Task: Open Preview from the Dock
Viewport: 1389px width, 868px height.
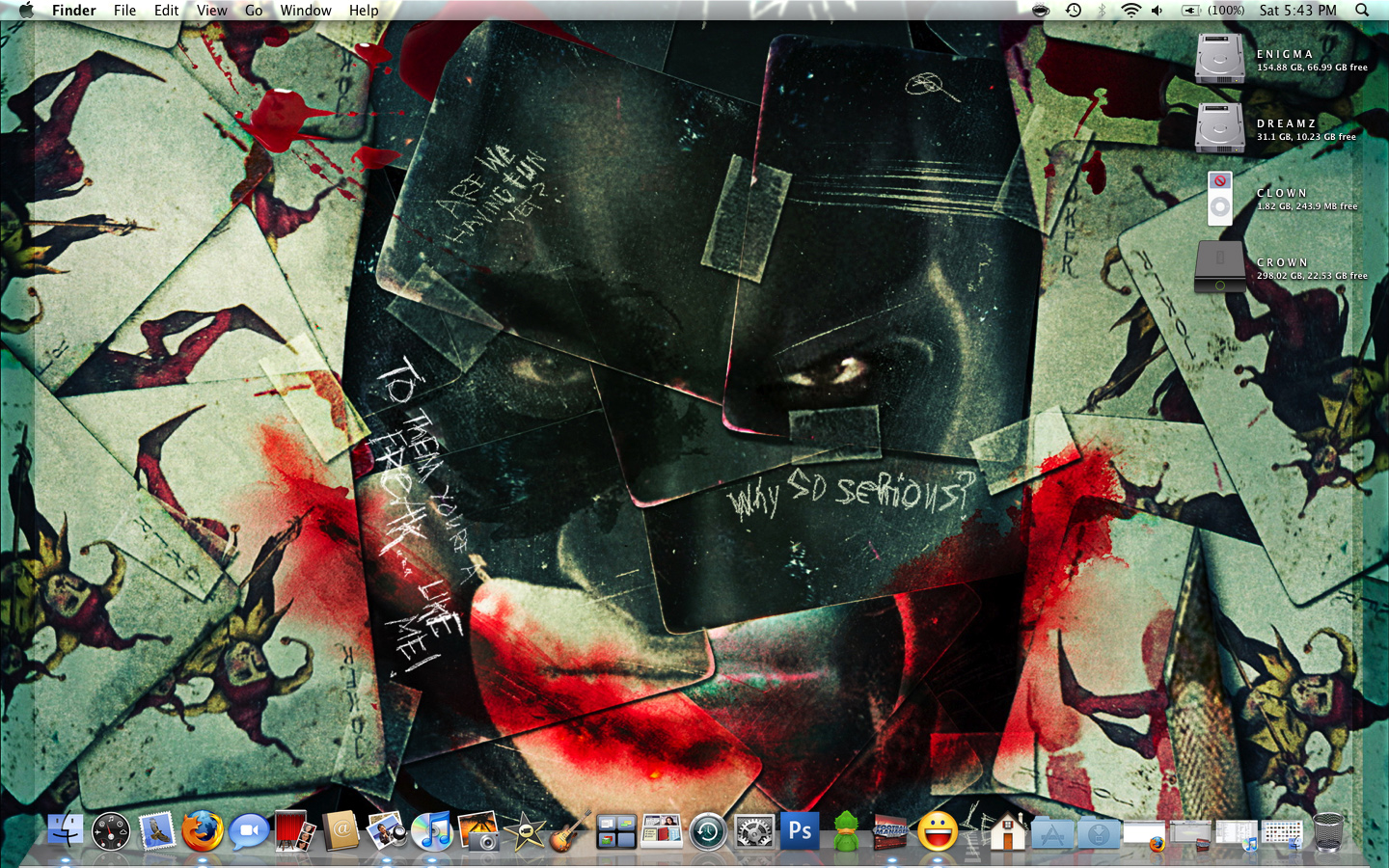Action: 386,831
